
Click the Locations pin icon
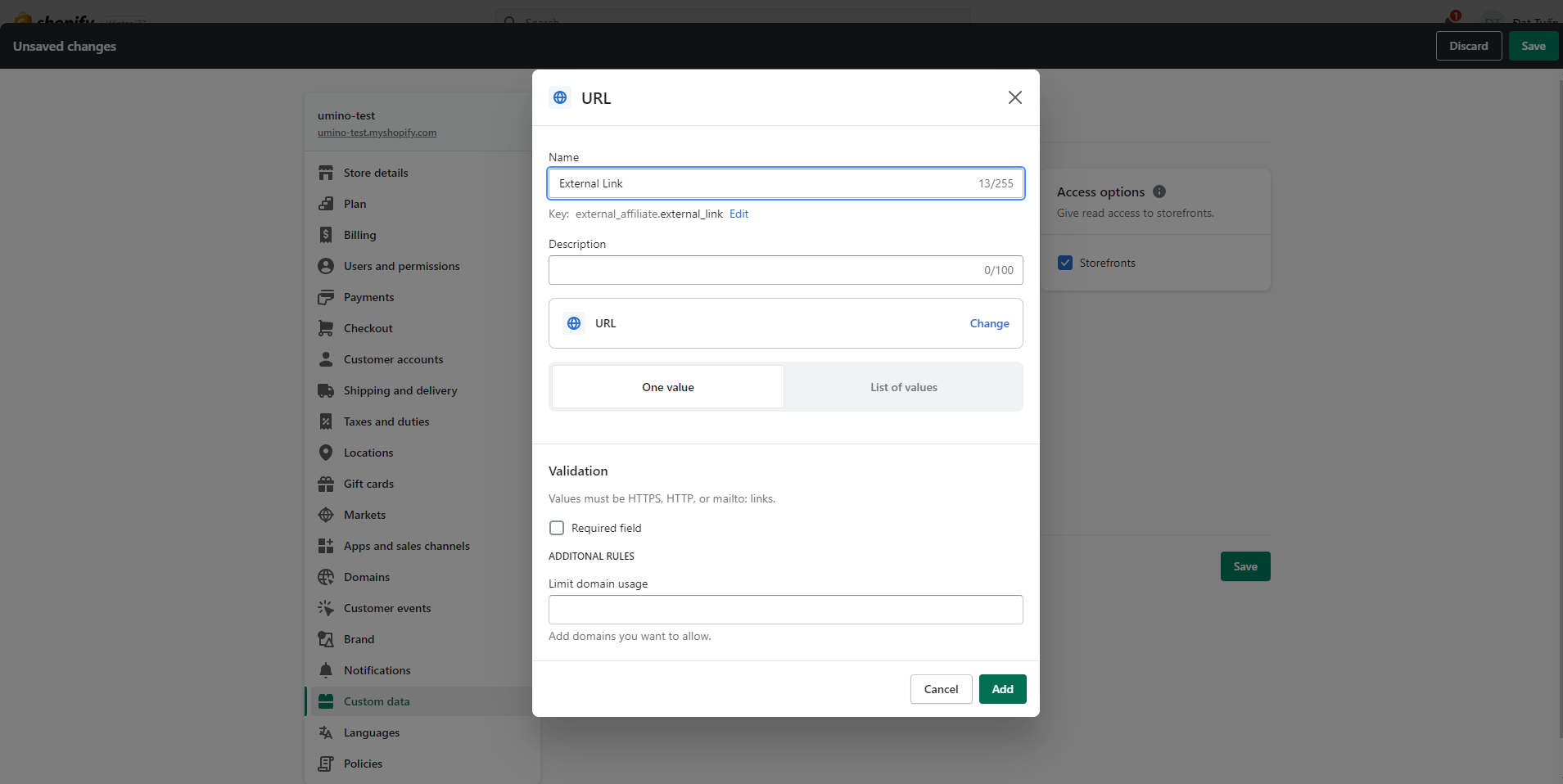point(326,453)
